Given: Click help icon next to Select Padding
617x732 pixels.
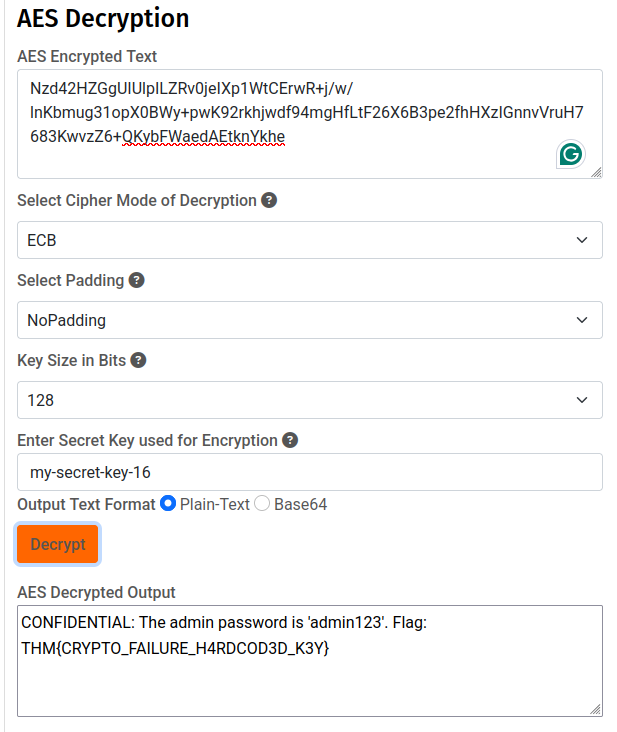Looking at the screenshot, I should click(x=137, y=280).
